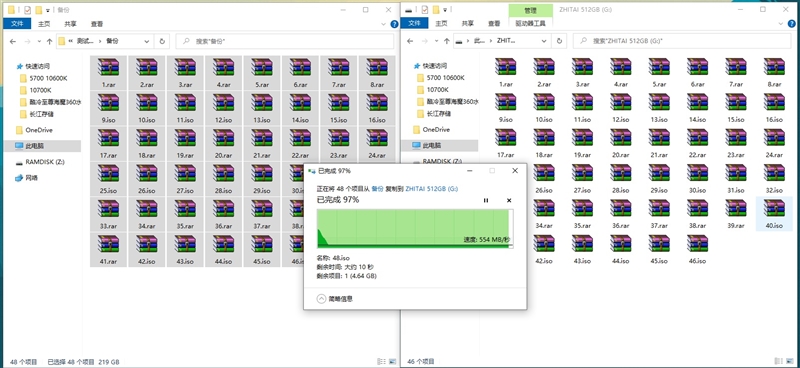Image resolution: width=800 pixels, height=368 pixels.
Task: Open 共享 tab in 备份 window
Action: point(70,23)
